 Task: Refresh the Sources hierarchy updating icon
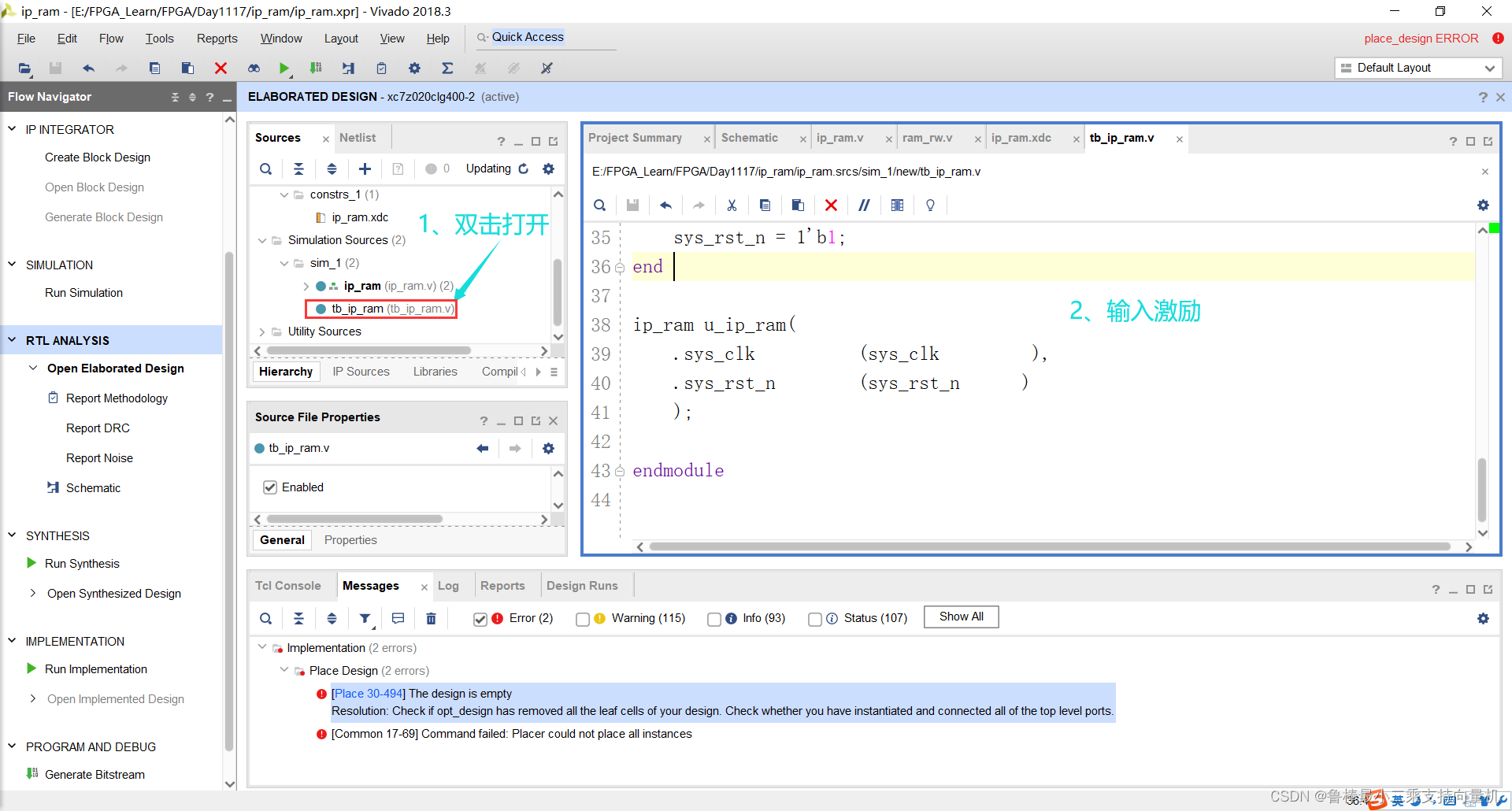coord(524,168)
